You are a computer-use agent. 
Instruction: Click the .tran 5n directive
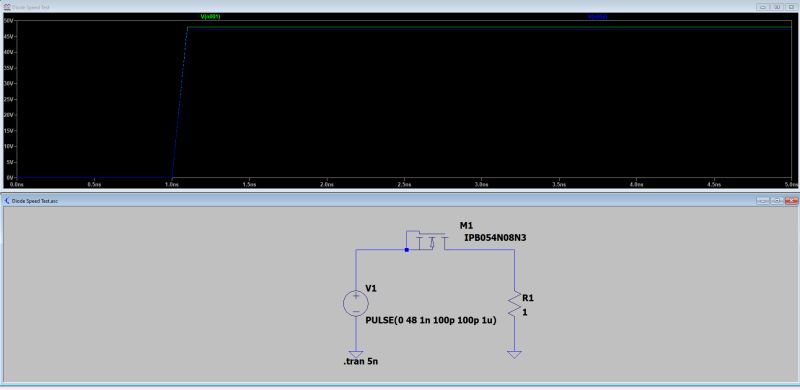point(361,362)
